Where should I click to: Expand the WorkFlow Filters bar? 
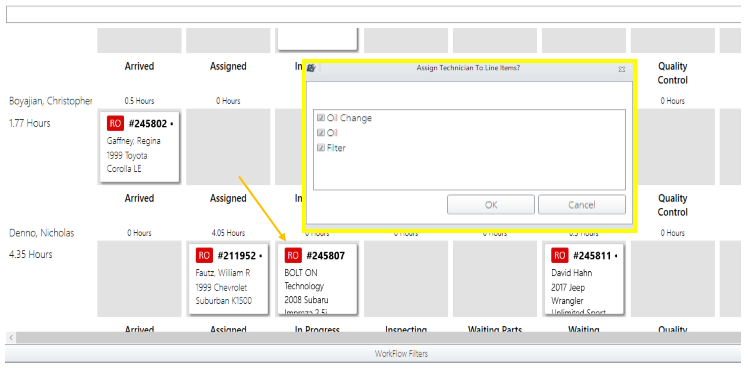[374, 354]
